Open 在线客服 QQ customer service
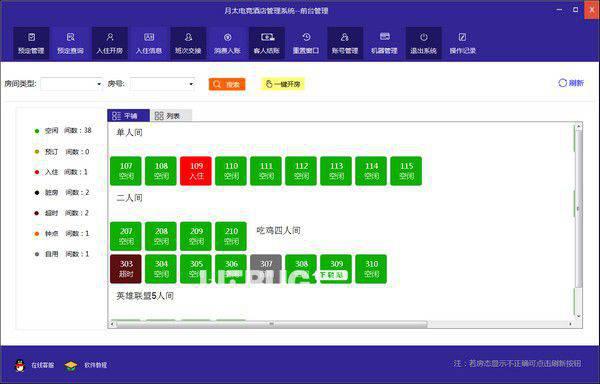Screen dimensions: 600x384 tap(34, 366)
